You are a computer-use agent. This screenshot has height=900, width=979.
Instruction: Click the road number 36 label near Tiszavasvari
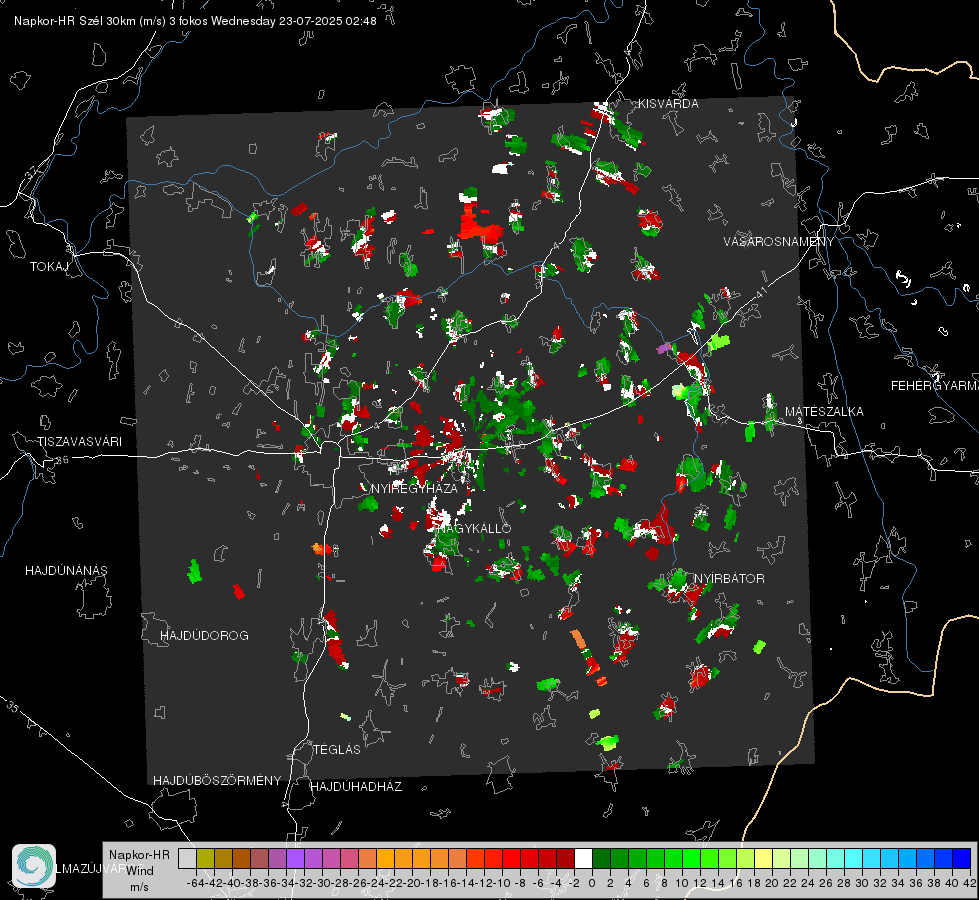pyautogui.click(x=62, y=459)
